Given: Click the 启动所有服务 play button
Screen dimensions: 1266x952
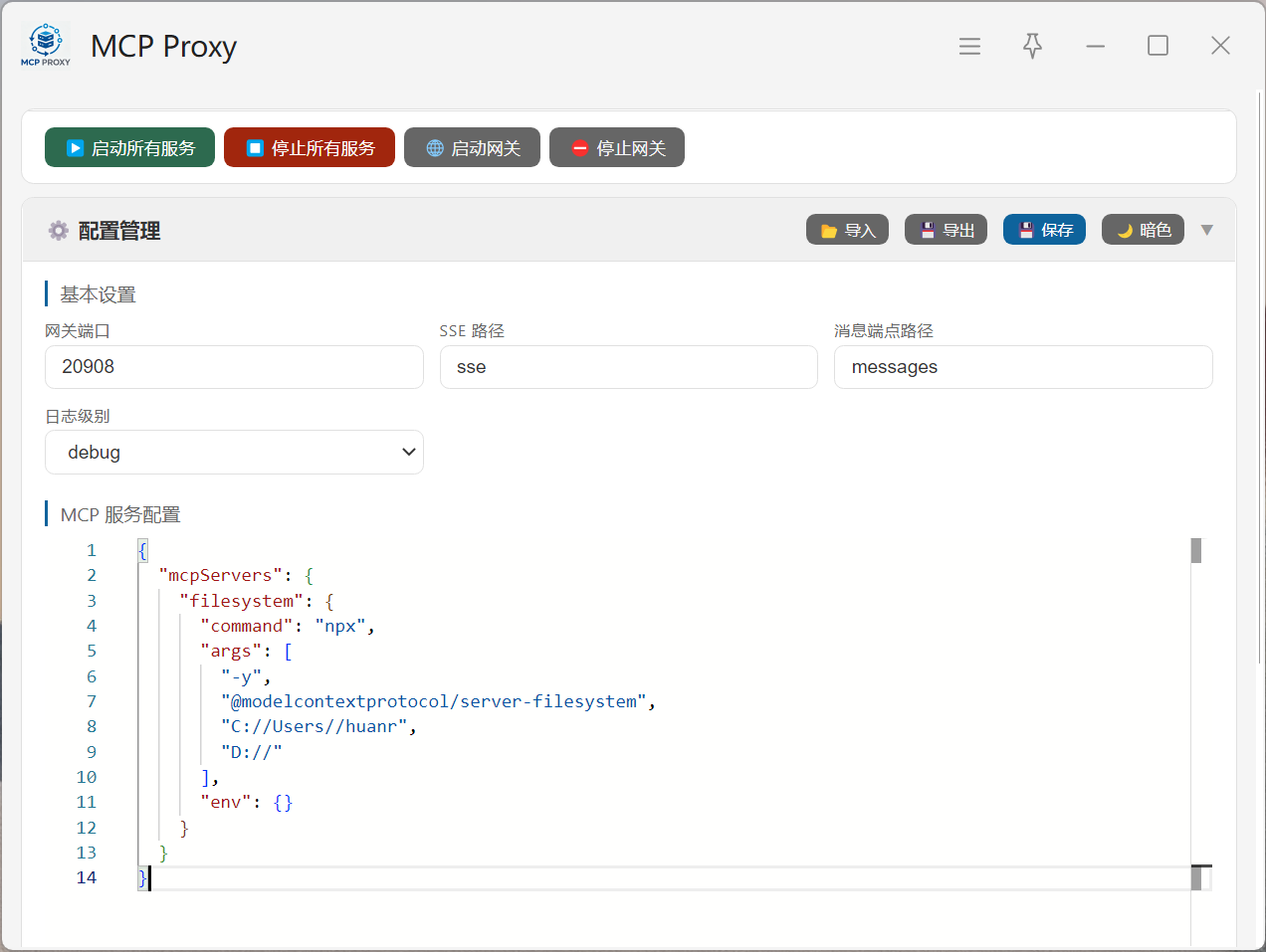Looking at the screenshot, I should click(x=129, y=148).
